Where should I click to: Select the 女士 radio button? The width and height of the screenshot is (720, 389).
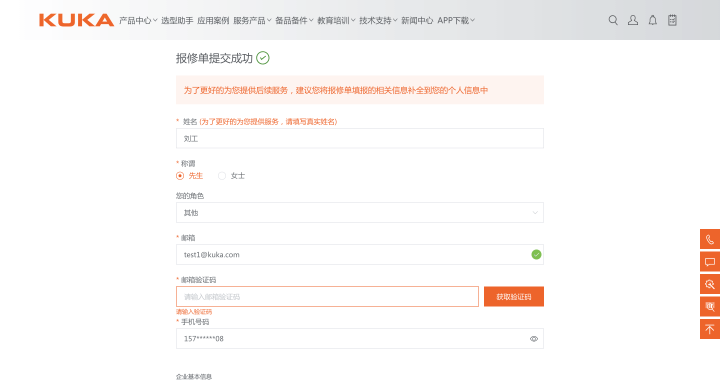coord(222,176)
